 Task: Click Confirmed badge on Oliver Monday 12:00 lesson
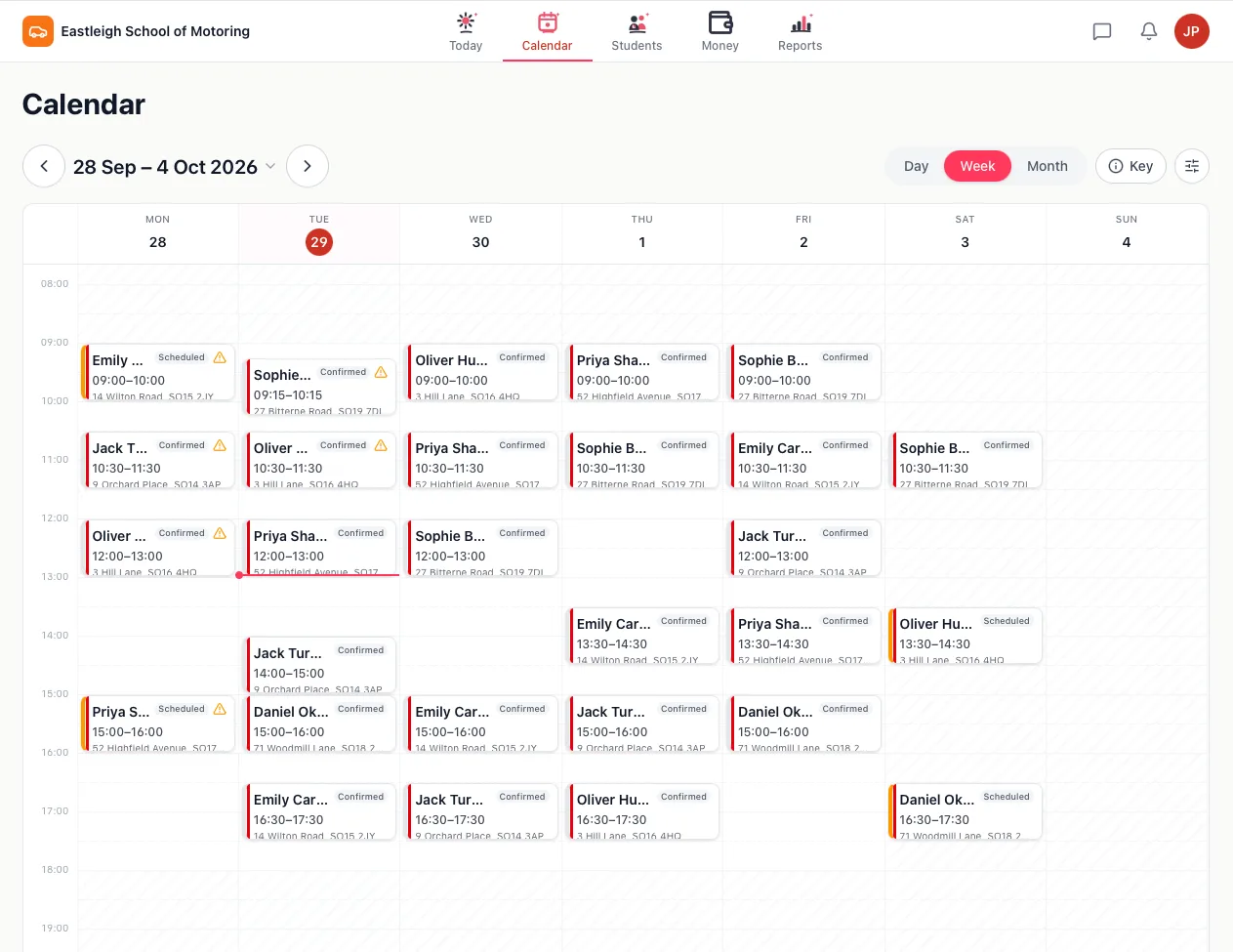point(182,533)
